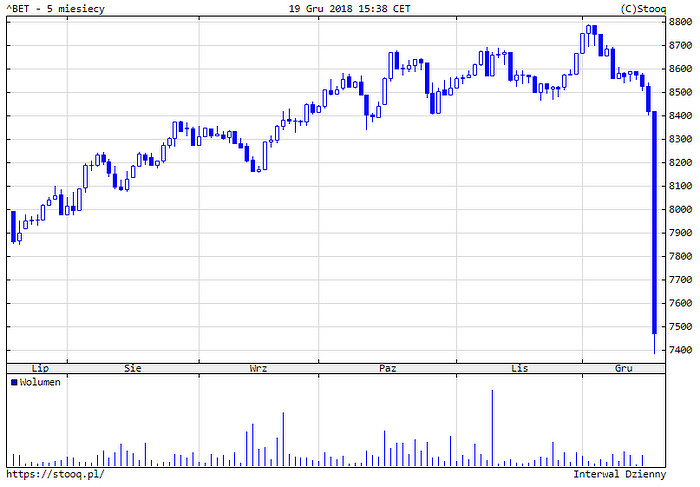Click the 'Wrz' month label

click(258, 368)
